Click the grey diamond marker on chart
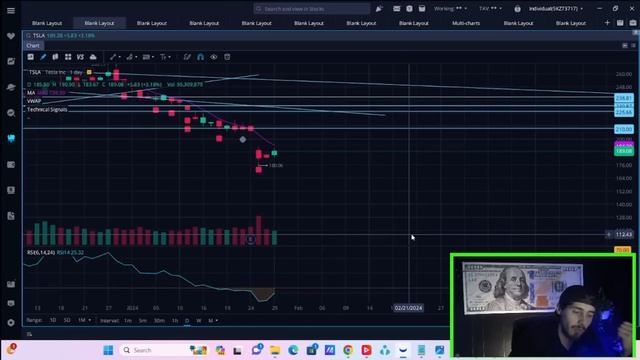This screenshot has width=640, height=360. pos(242,140)
